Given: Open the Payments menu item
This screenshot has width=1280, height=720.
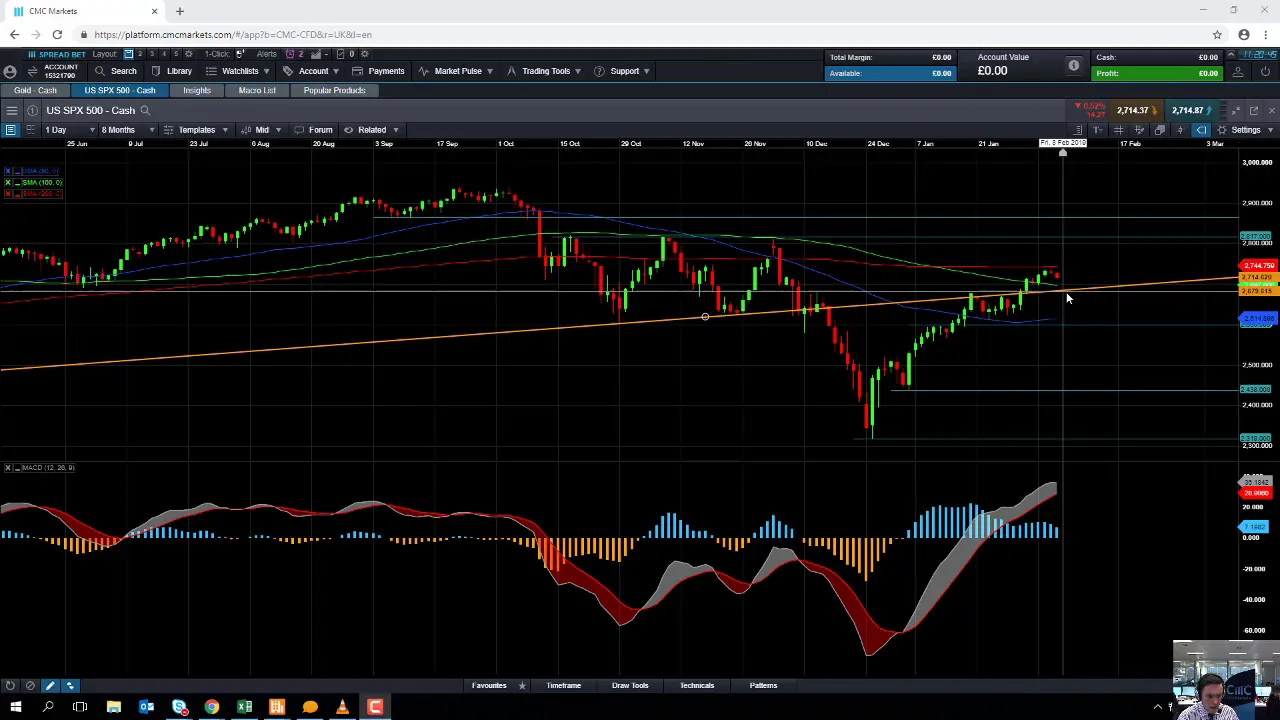Looking at the screenshot, I should 377,71.
